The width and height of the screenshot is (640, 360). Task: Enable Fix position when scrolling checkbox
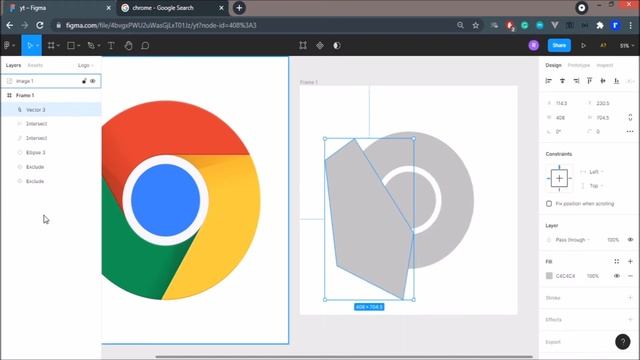[549, 203]
